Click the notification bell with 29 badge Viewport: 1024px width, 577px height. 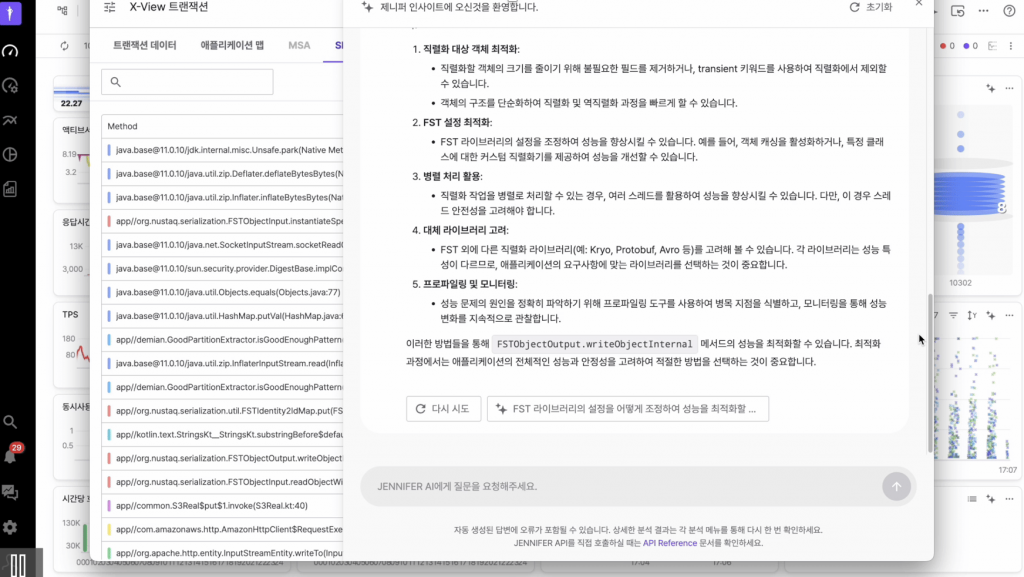click(10, 457)
